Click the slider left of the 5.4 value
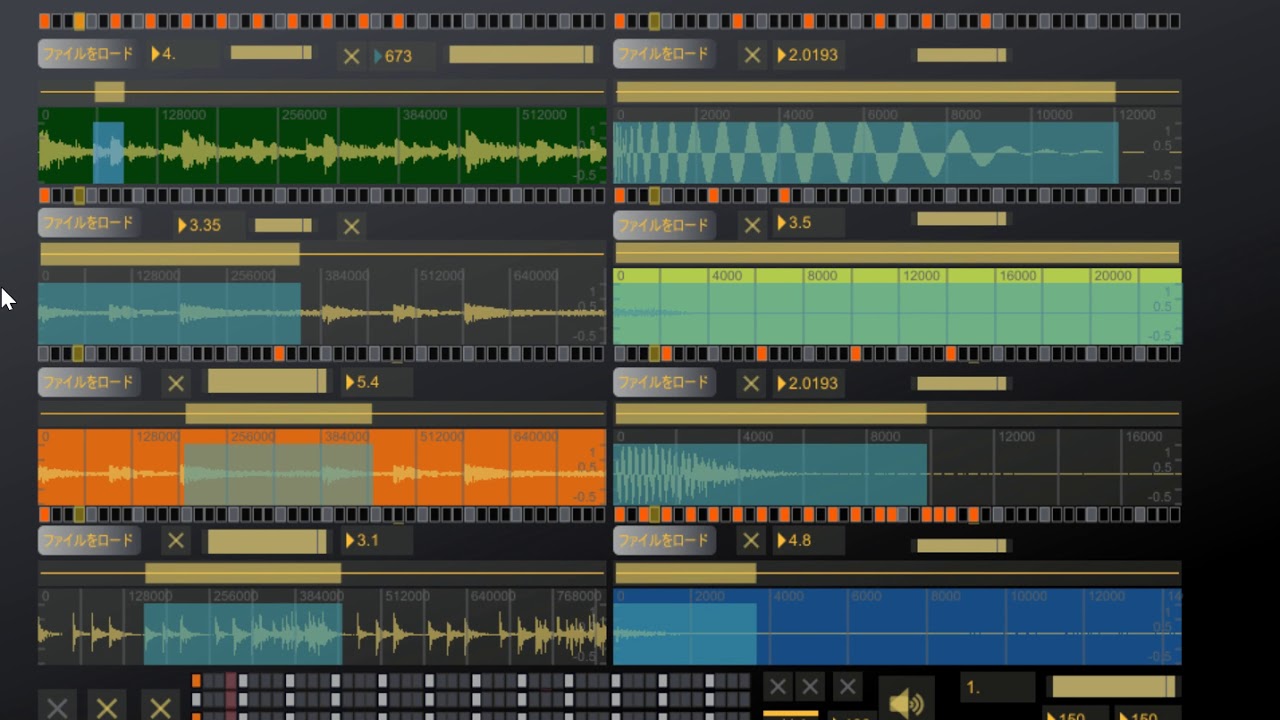 (x=267, y=381)
